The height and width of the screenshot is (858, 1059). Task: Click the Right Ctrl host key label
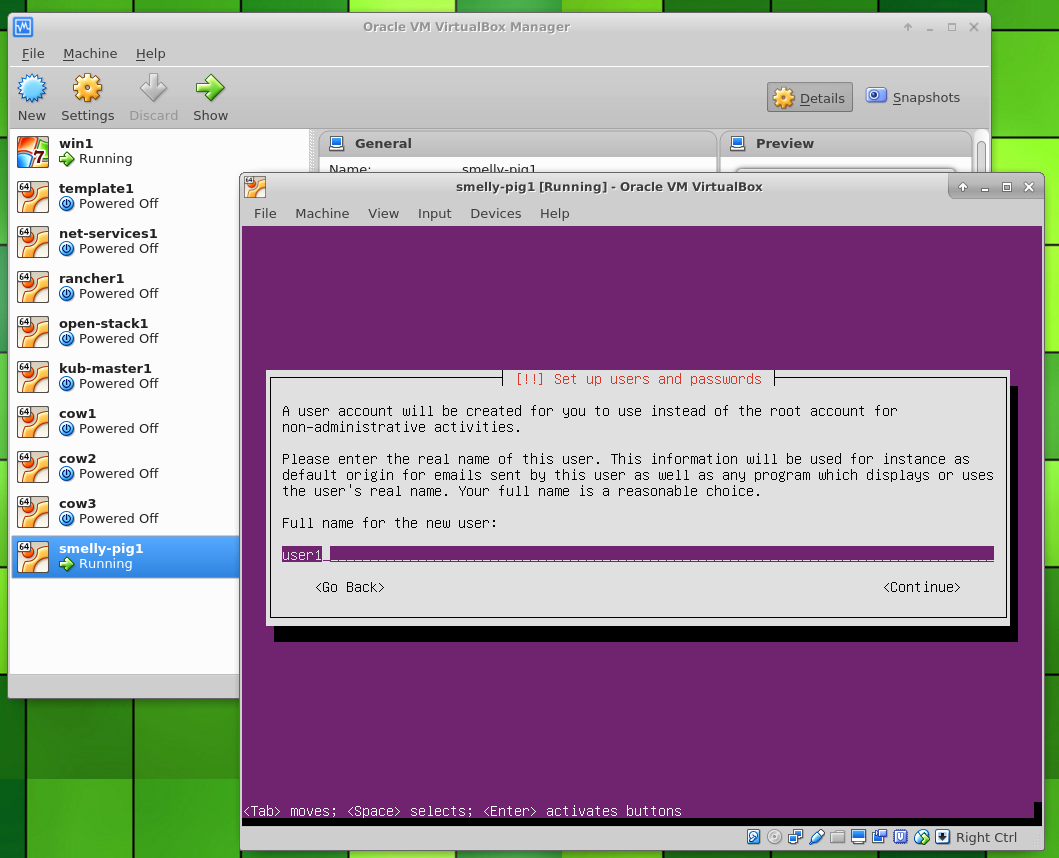986,838
